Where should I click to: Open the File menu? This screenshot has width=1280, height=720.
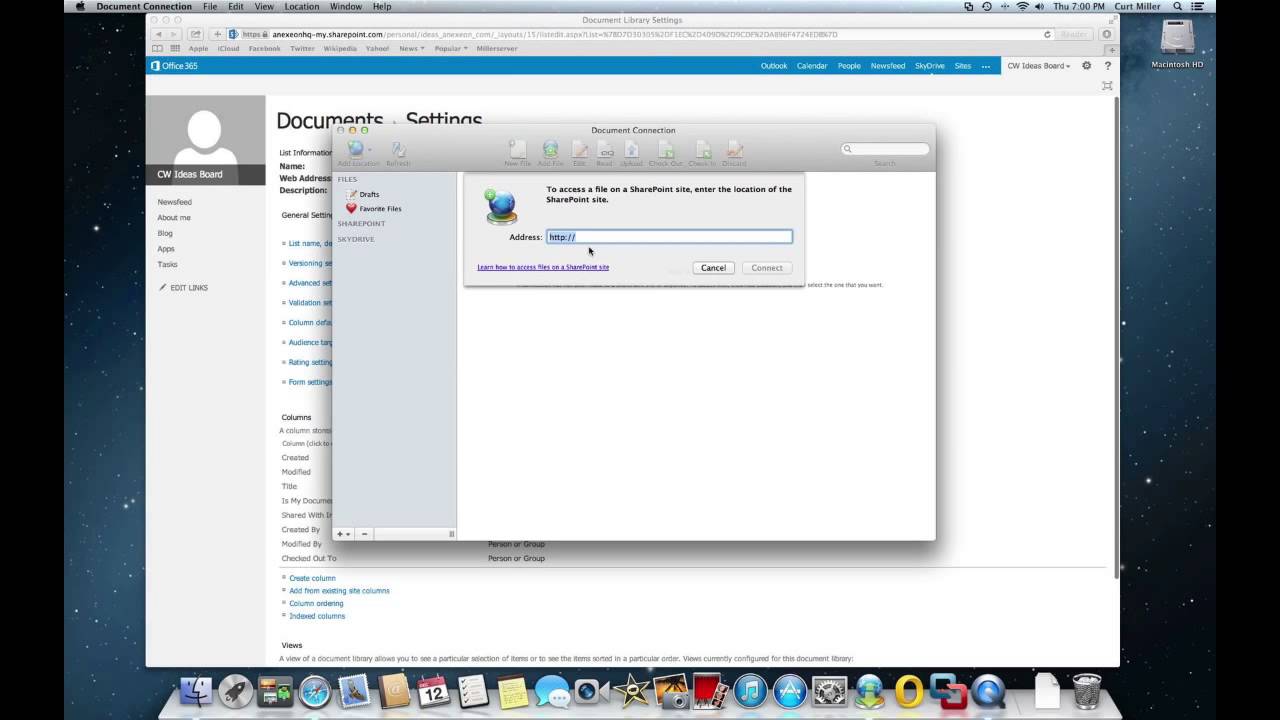pos(210,6)
